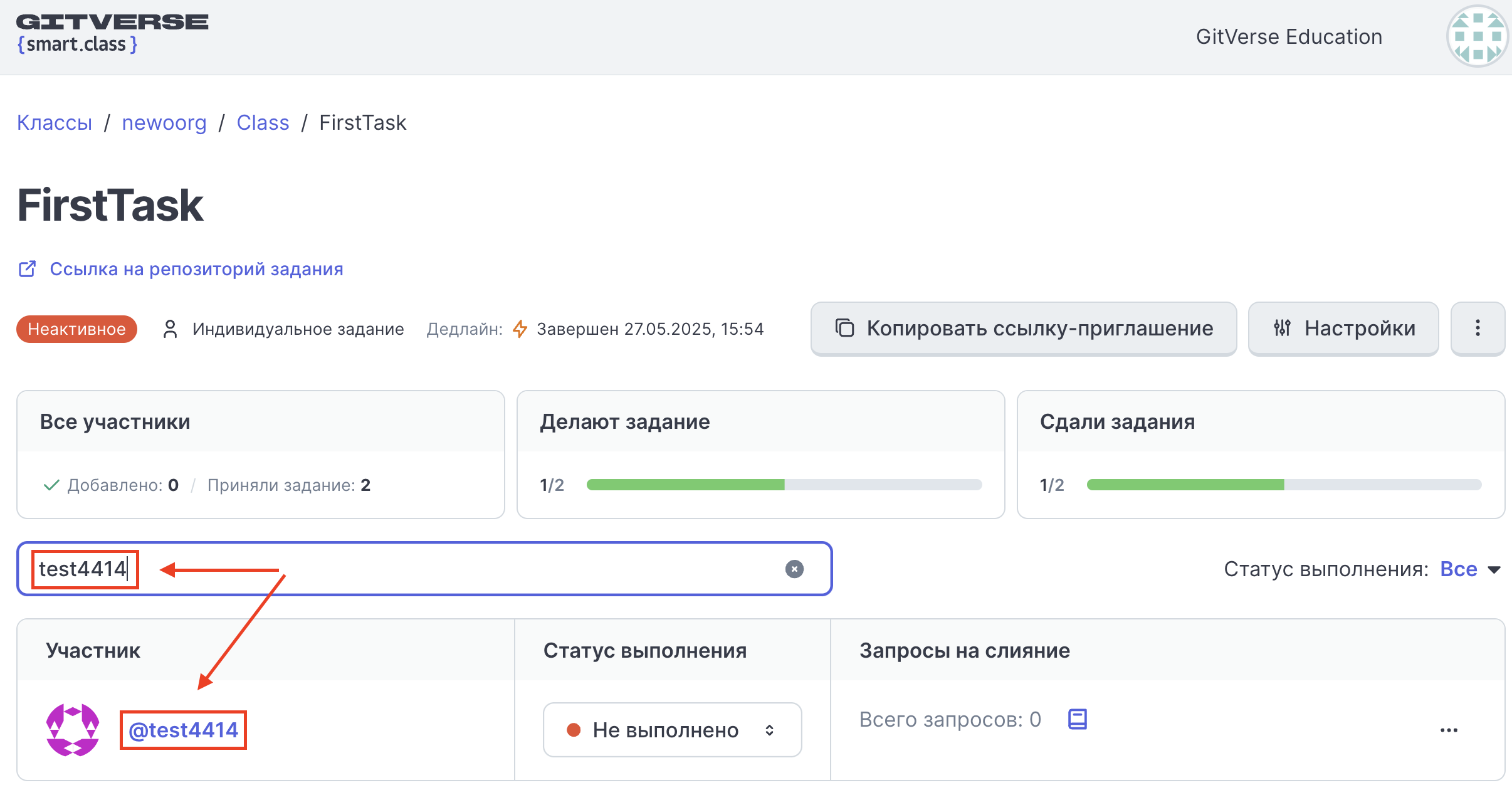Click the Добавлено: 0 text

click(x=123, y=485)
